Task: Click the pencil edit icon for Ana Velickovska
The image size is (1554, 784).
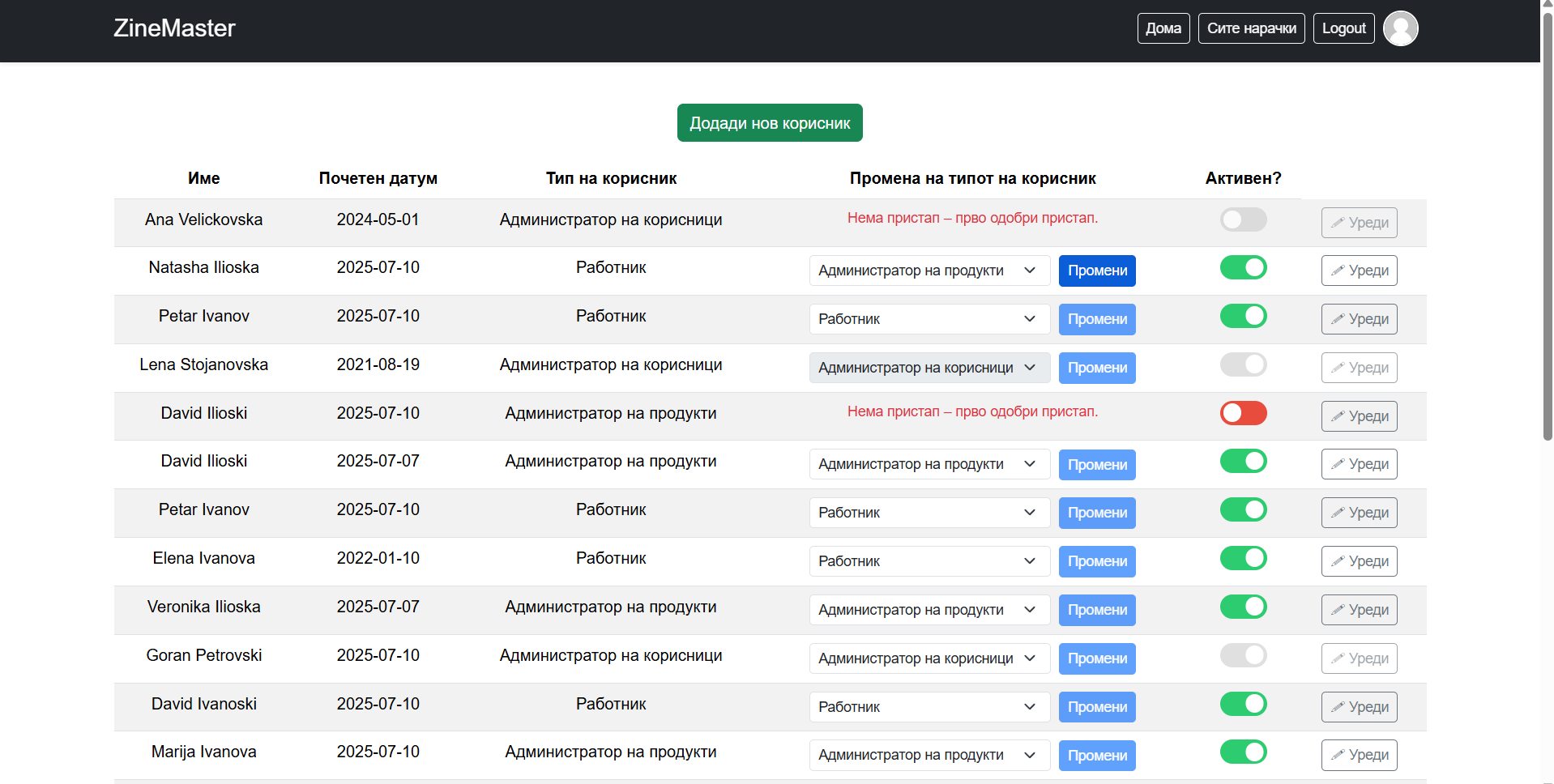Action: coord(1338,223)
